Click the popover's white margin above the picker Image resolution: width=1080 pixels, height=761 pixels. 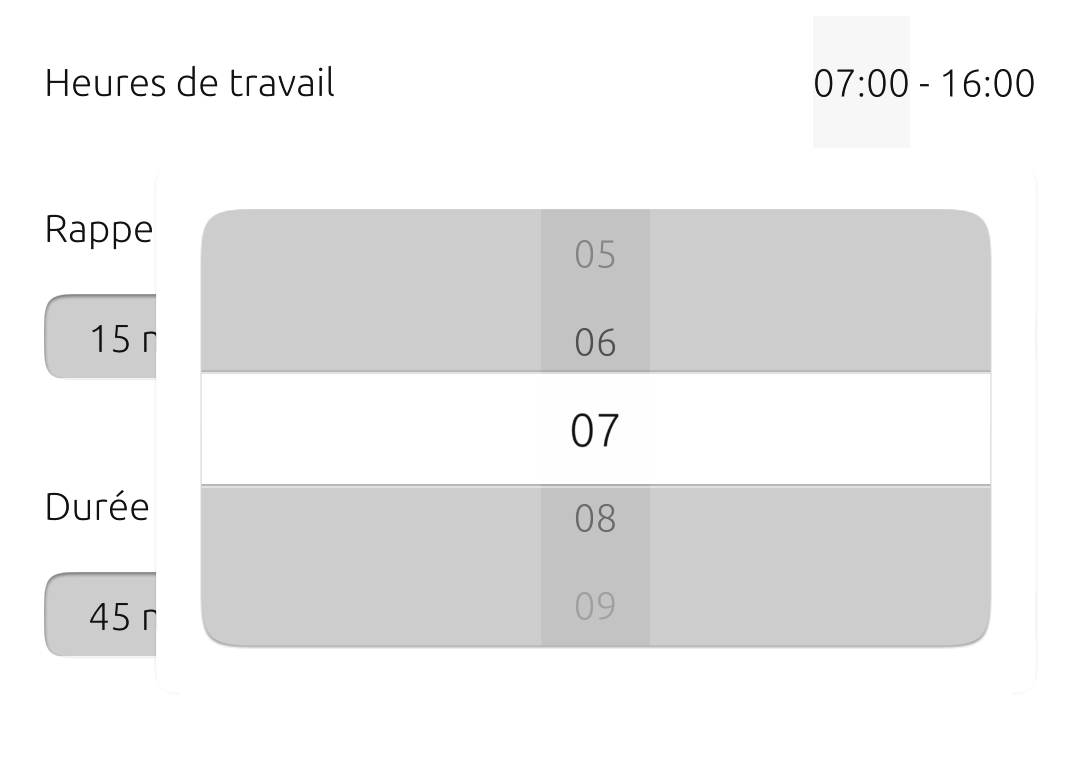tap(595, 190)
